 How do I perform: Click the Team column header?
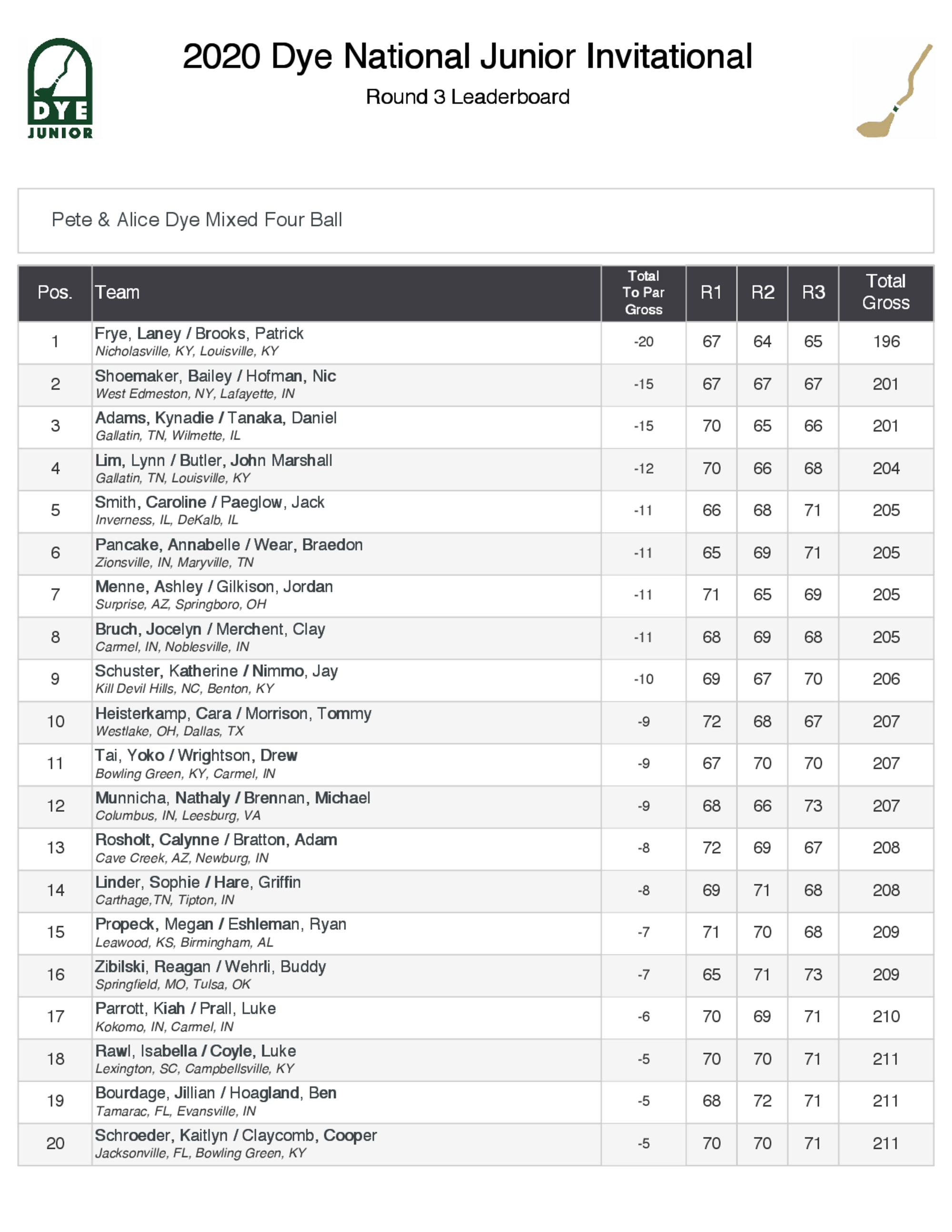pyautogui.click(x=117, y=292)
